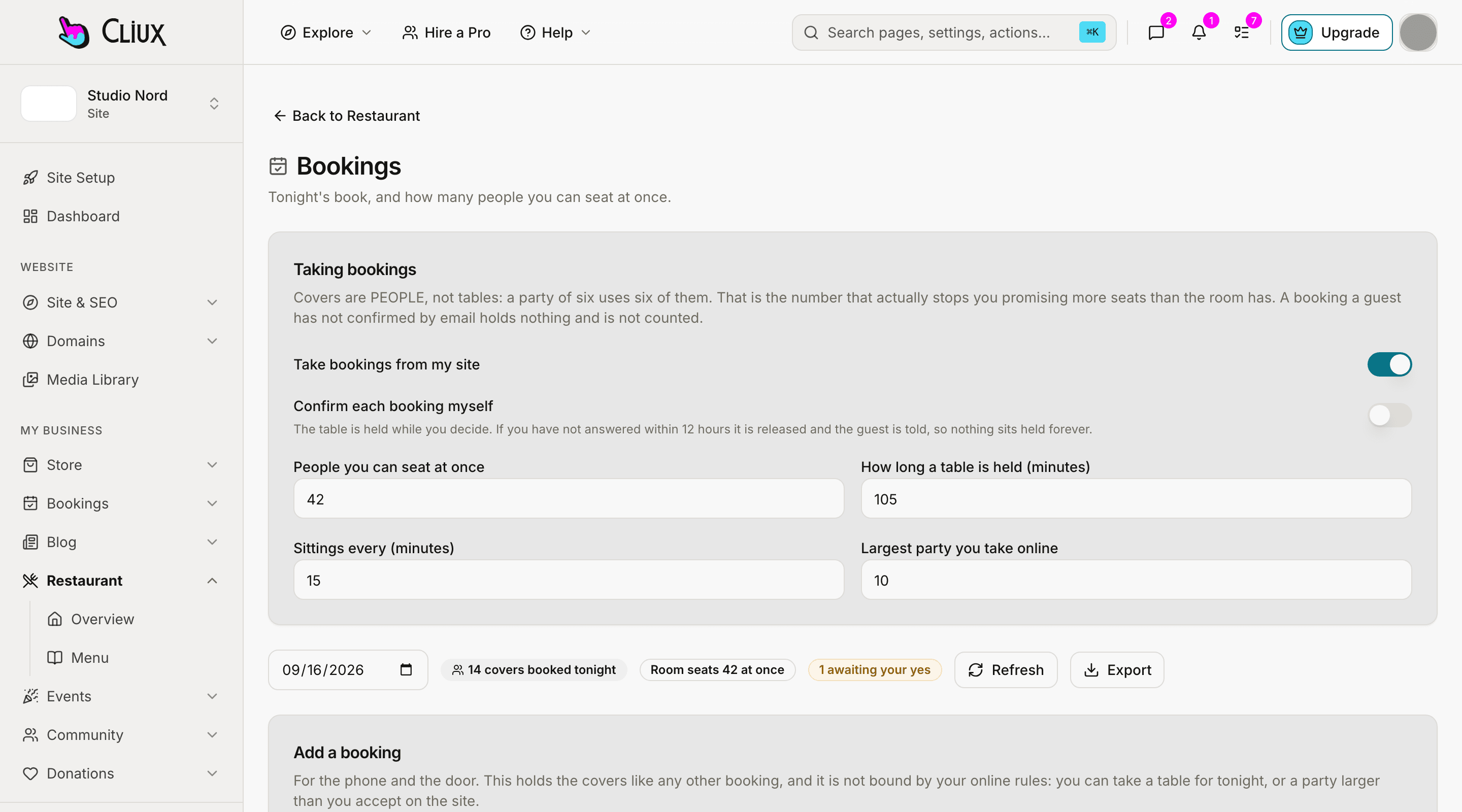Click the ⌘K shortcut badge
This screenshot has width=1462, height=812.
tap(1092, 32)
